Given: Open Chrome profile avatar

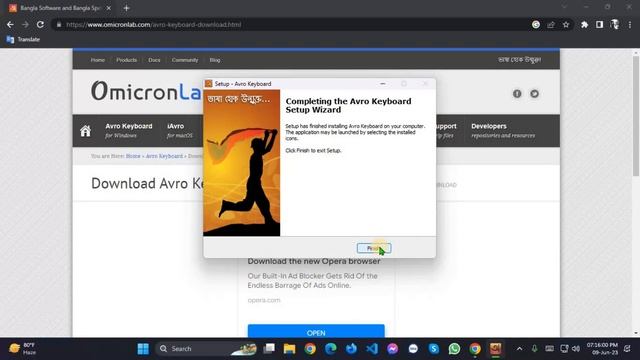Looking at the screenshot, I should (614, 24).
